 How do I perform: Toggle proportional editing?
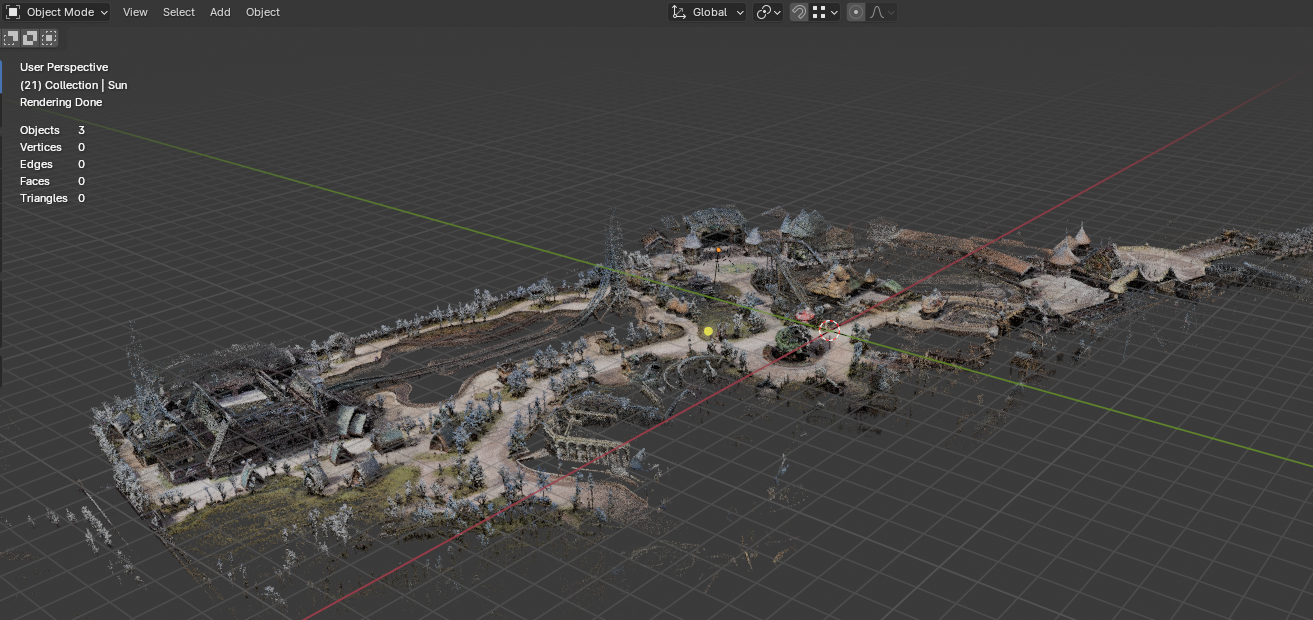coord(856,12)
